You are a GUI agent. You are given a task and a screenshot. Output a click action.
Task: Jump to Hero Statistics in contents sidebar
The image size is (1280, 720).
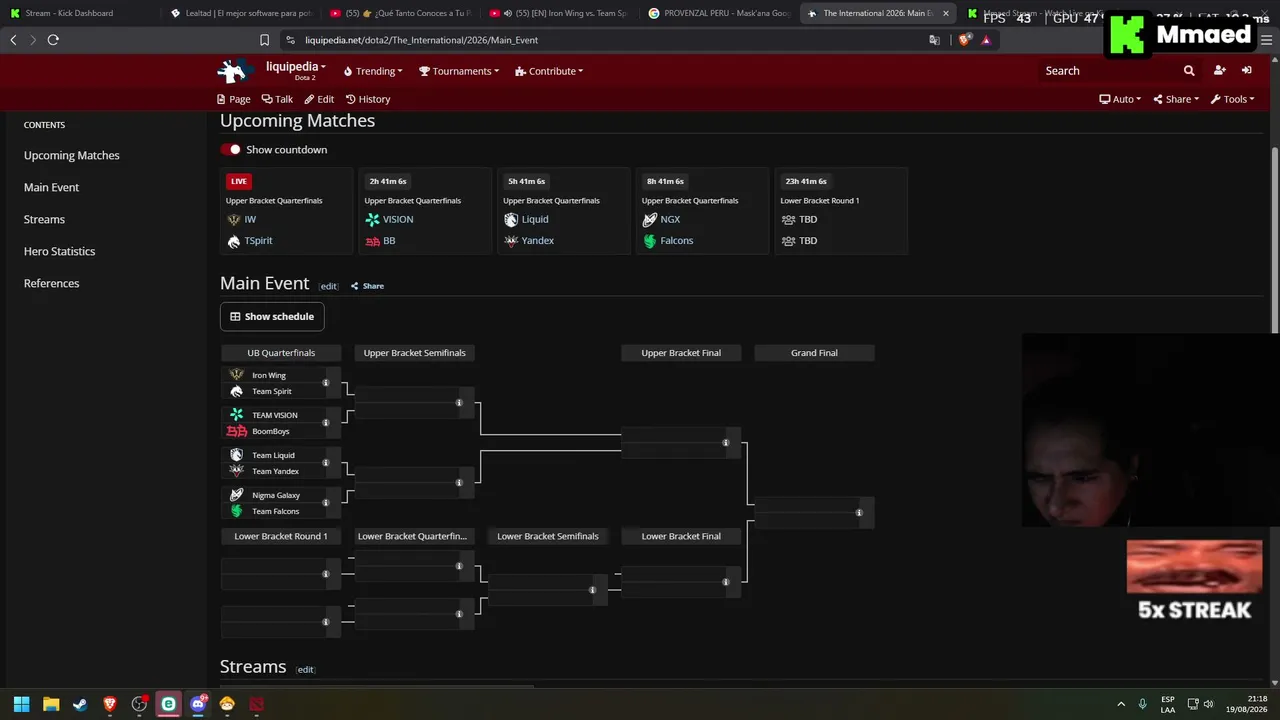[x=60, y=252]
